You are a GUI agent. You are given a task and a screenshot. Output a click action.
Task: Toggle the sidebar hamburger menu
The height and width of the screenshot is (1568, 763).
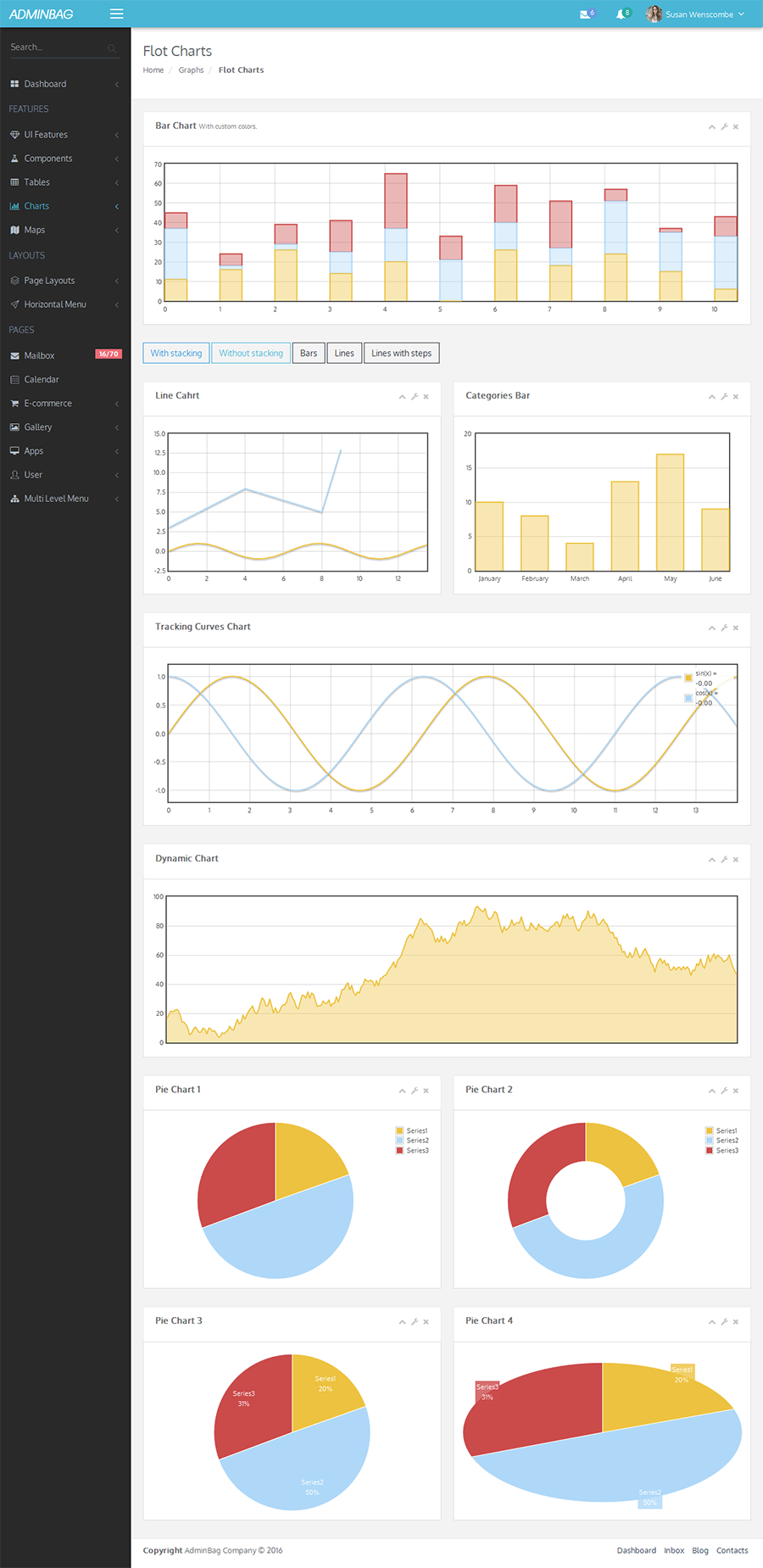tap(117, 14)
